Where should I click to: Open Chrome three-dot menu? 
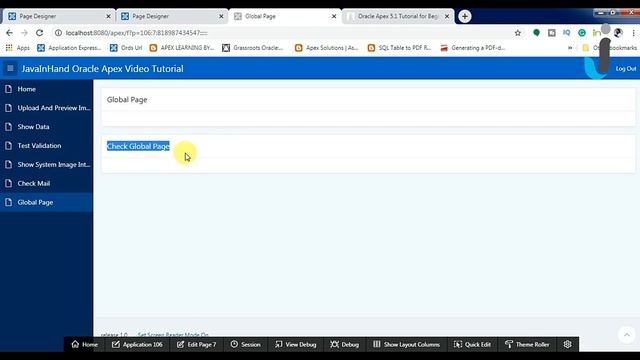point(633,33)
